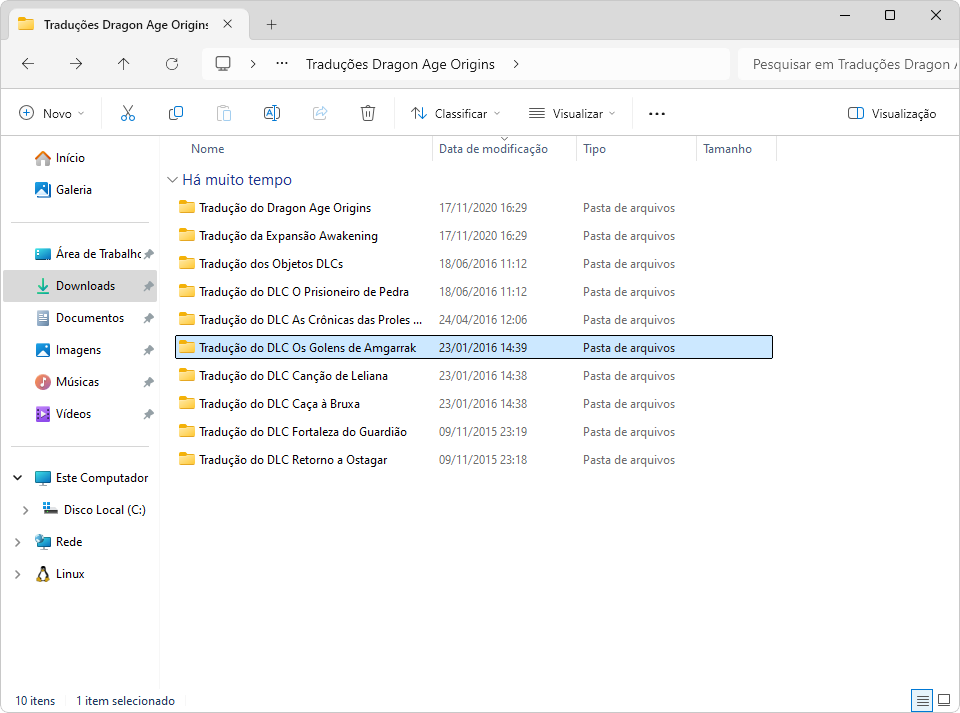Screen dimensions: 960x713
Task: Expand Disco Local (C:) in the tree
Action: pos(25,510)
